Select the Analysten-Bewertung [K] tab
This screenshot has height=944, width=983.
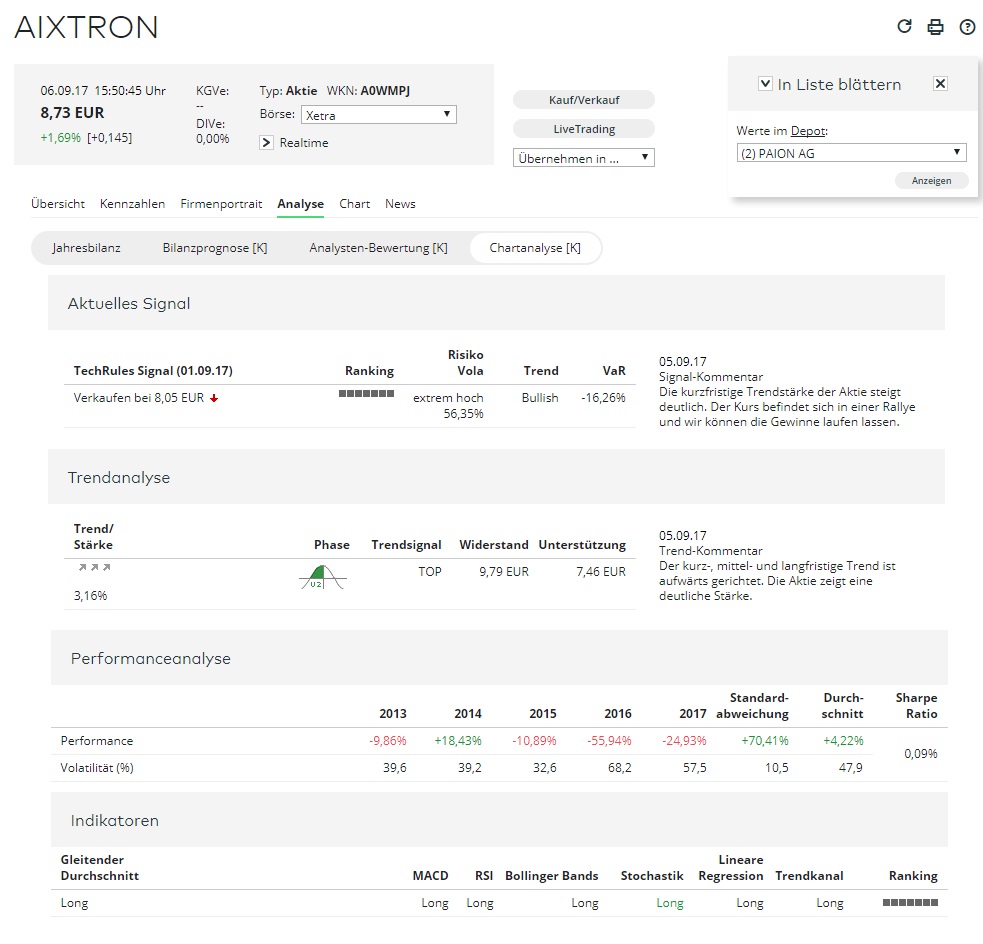pos(378,247)
